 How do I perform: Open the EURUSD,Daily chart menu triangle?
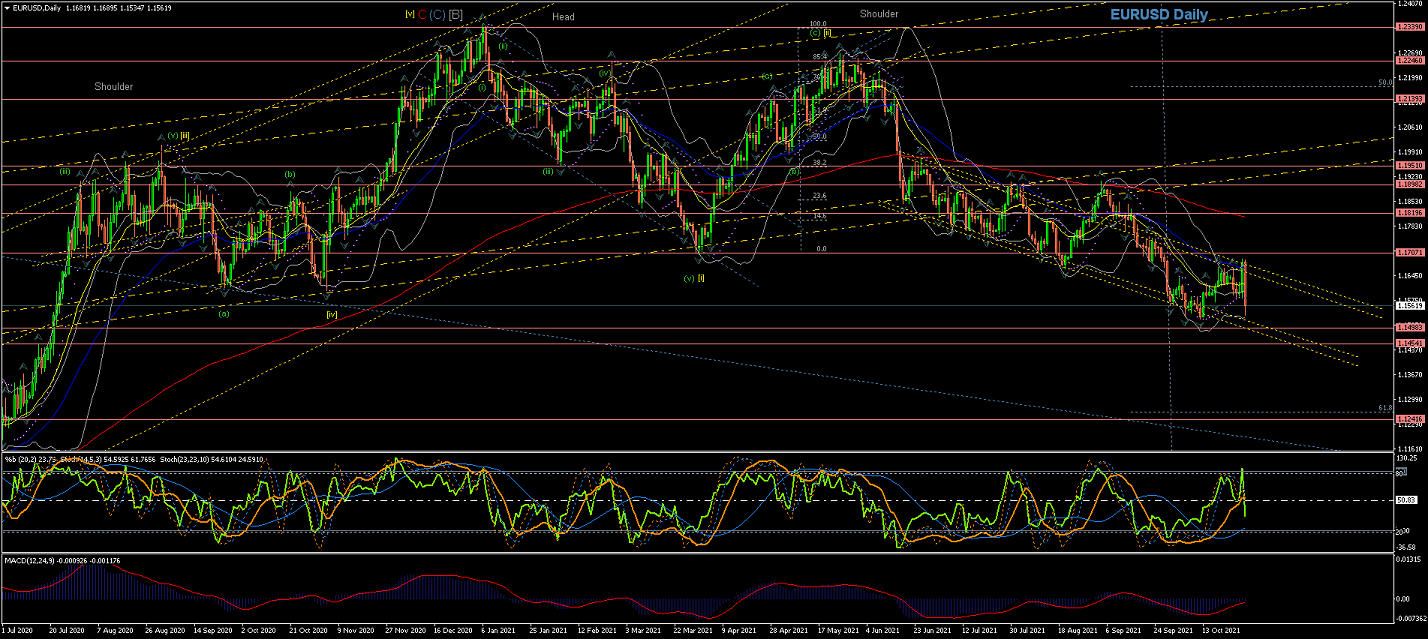[x=6, y=8]
